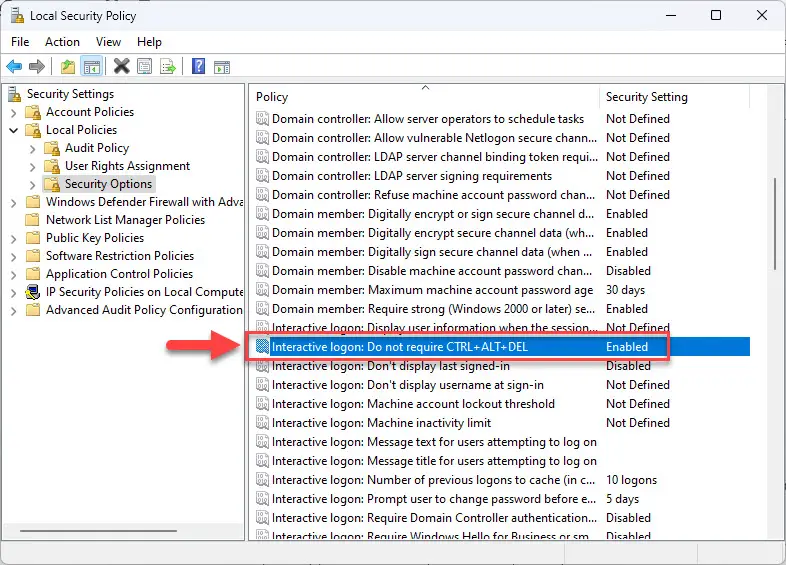Collapse the Local Policies tree node
The height and width of the screenshot is (565, 786).
[x=14, y=130]
